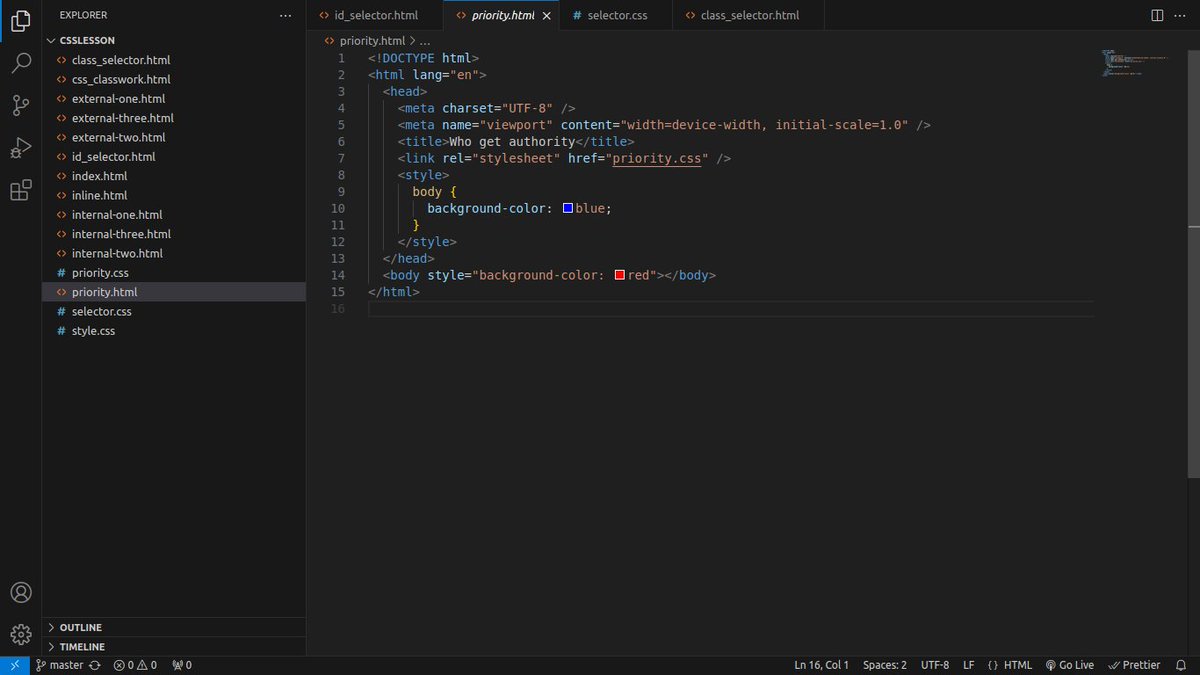Click the Explorer more actions ellipsis
The height and width of the screenshot is (675, 1200).
click(x=287, y=15)
